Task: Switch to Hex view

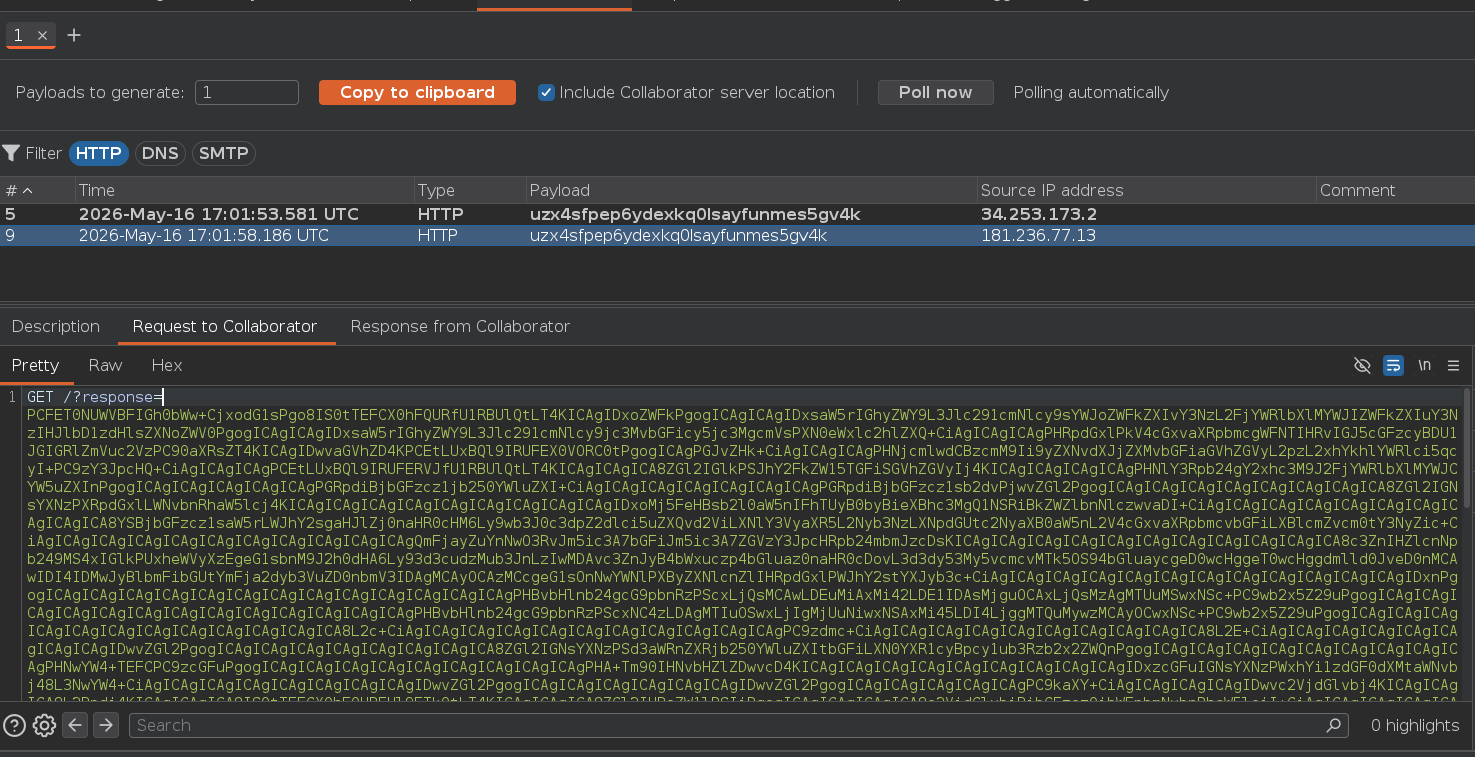Action: [x=167, y=365]
